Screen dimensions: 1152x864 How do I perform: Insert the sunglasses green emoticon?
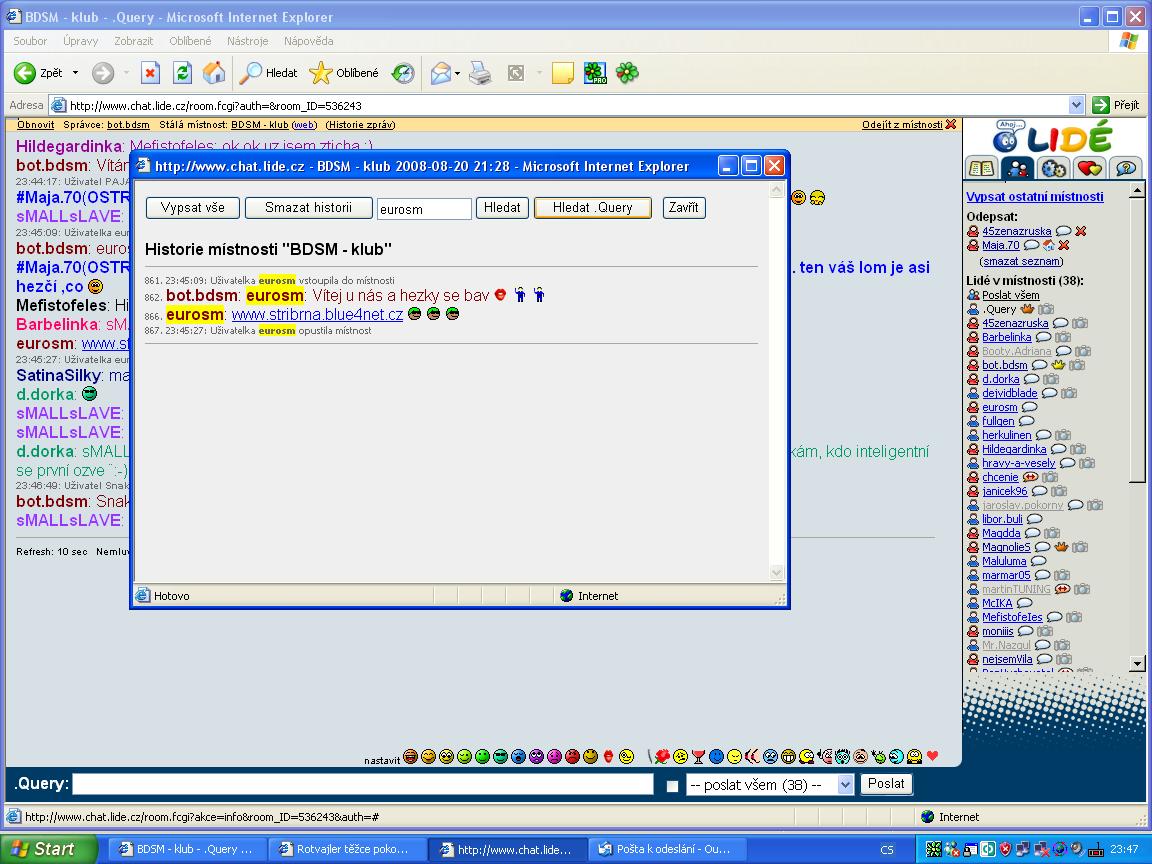coord(500,757)
